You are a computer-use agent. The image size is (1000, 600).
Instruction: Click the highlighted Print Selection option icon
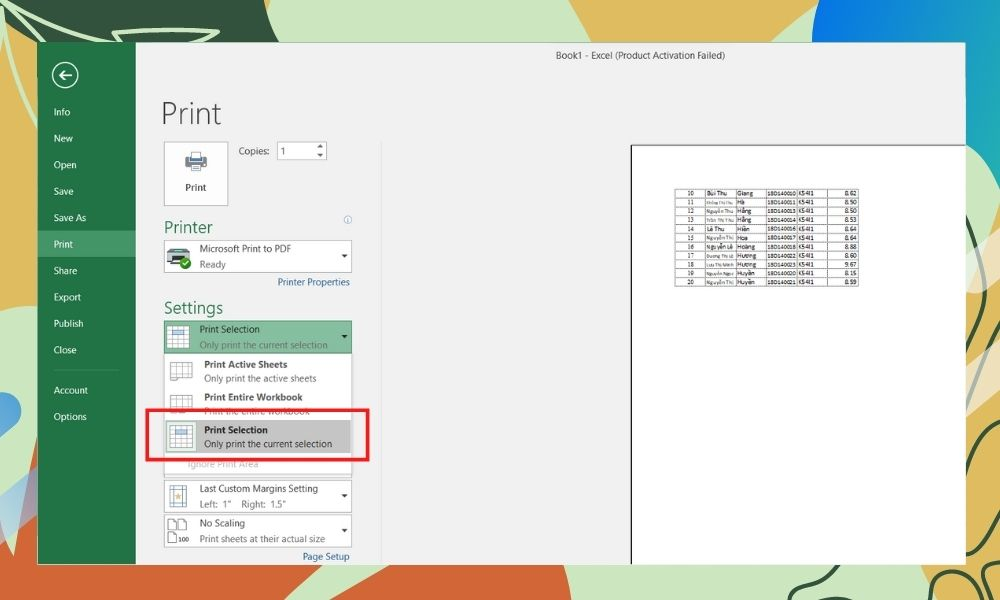tap(181, 437)
